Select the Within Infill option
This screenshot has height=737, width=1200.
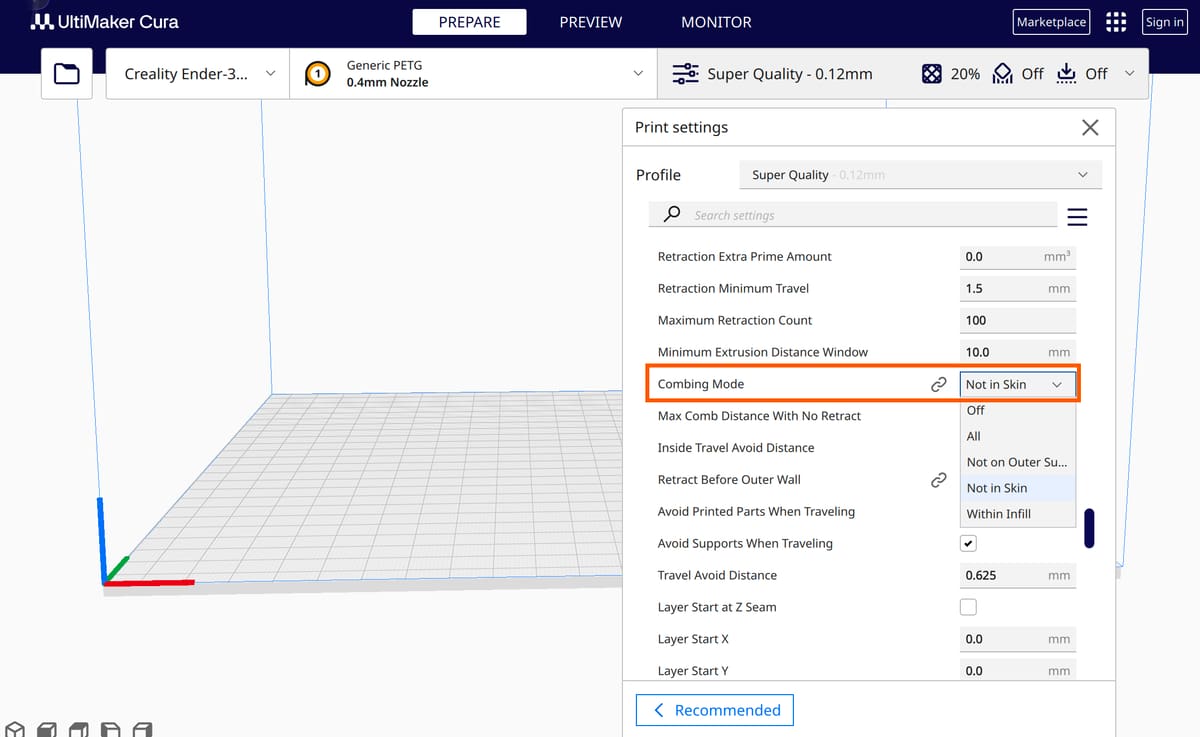point(1018,514)
